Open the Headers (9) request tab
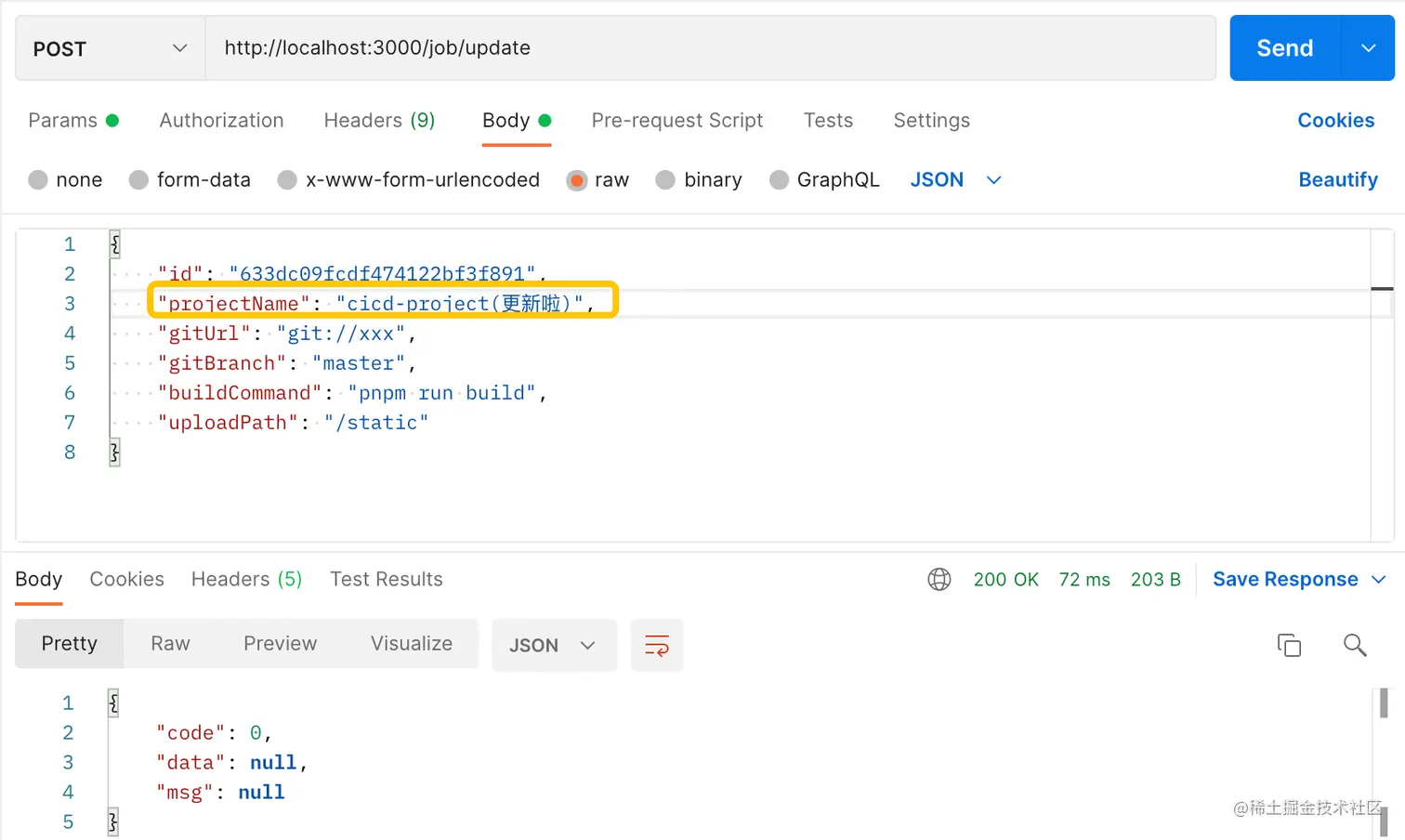Viewport: 1405px width, 840px height. (379, 121)
